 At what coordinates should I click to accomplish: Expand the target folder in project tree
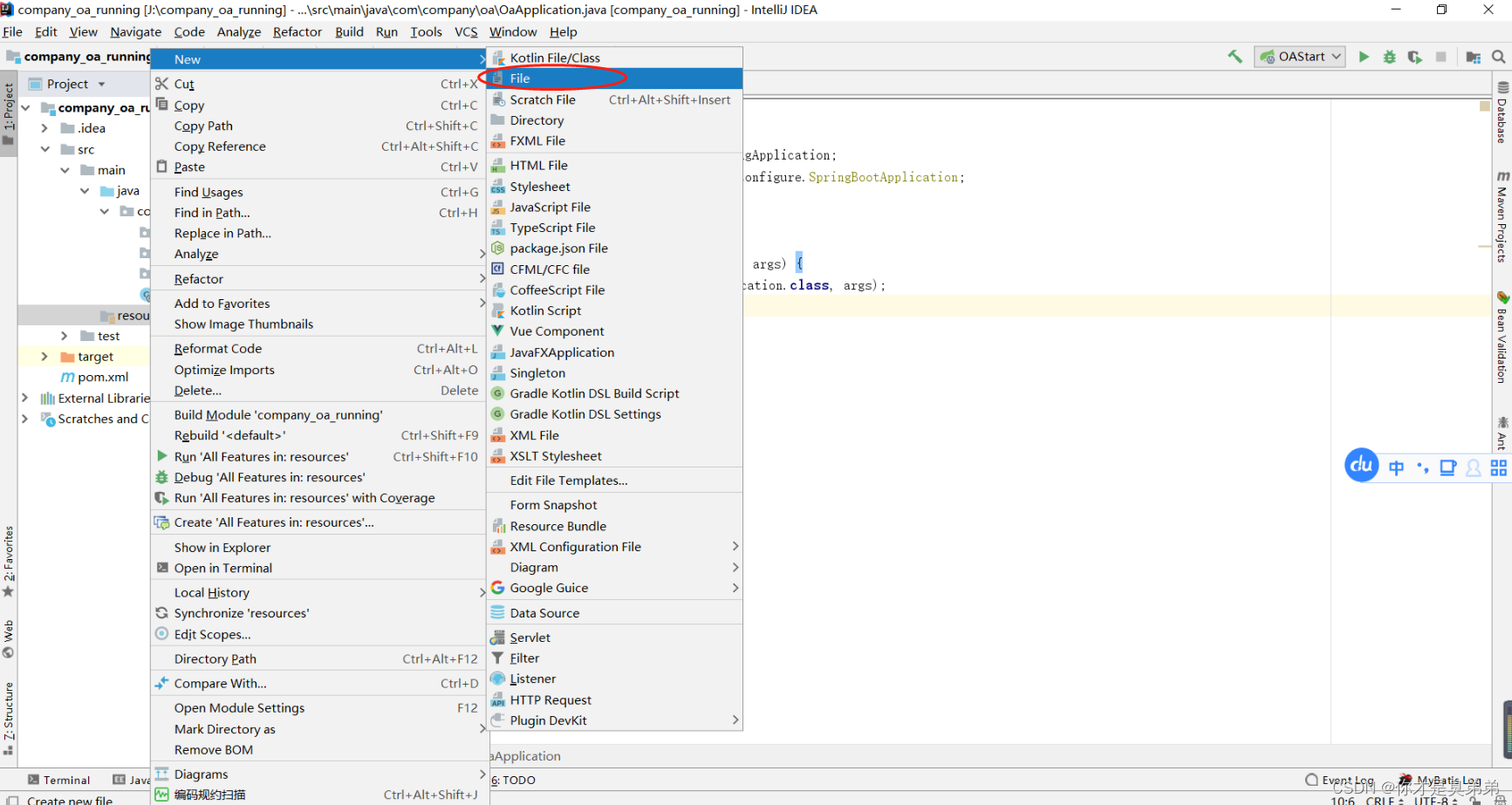(44, 357)
